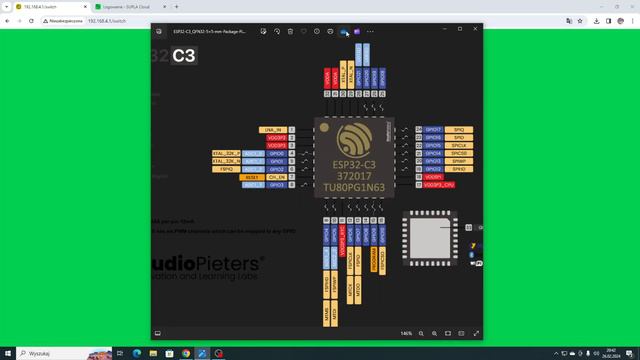This screenshot has width=640, height=360.
Task: Zoom out with the minus magnifier icon
Action: (x=421, y=333)
